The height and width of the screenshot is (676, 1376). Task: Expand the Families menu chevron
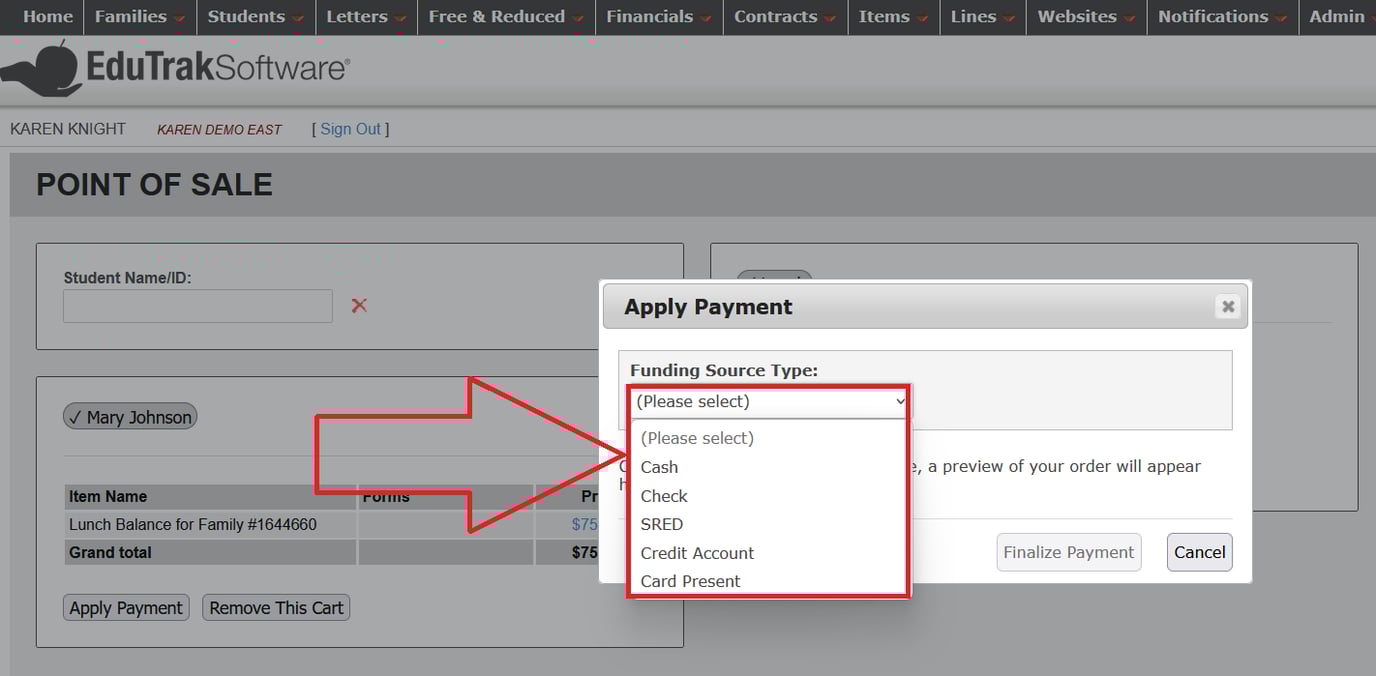click(178, 17)
